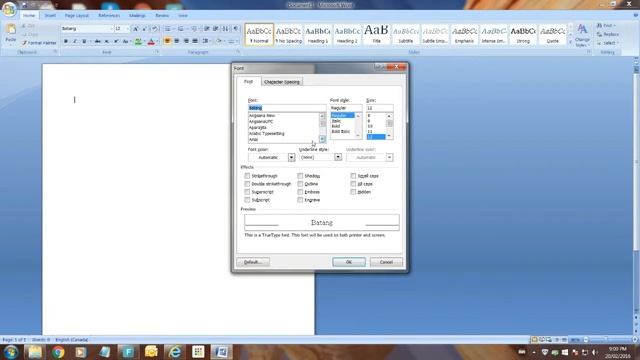Viewport: 640px width, 360px height.
Task: Click the Line Spacing icon
Action: coord(205,41)
